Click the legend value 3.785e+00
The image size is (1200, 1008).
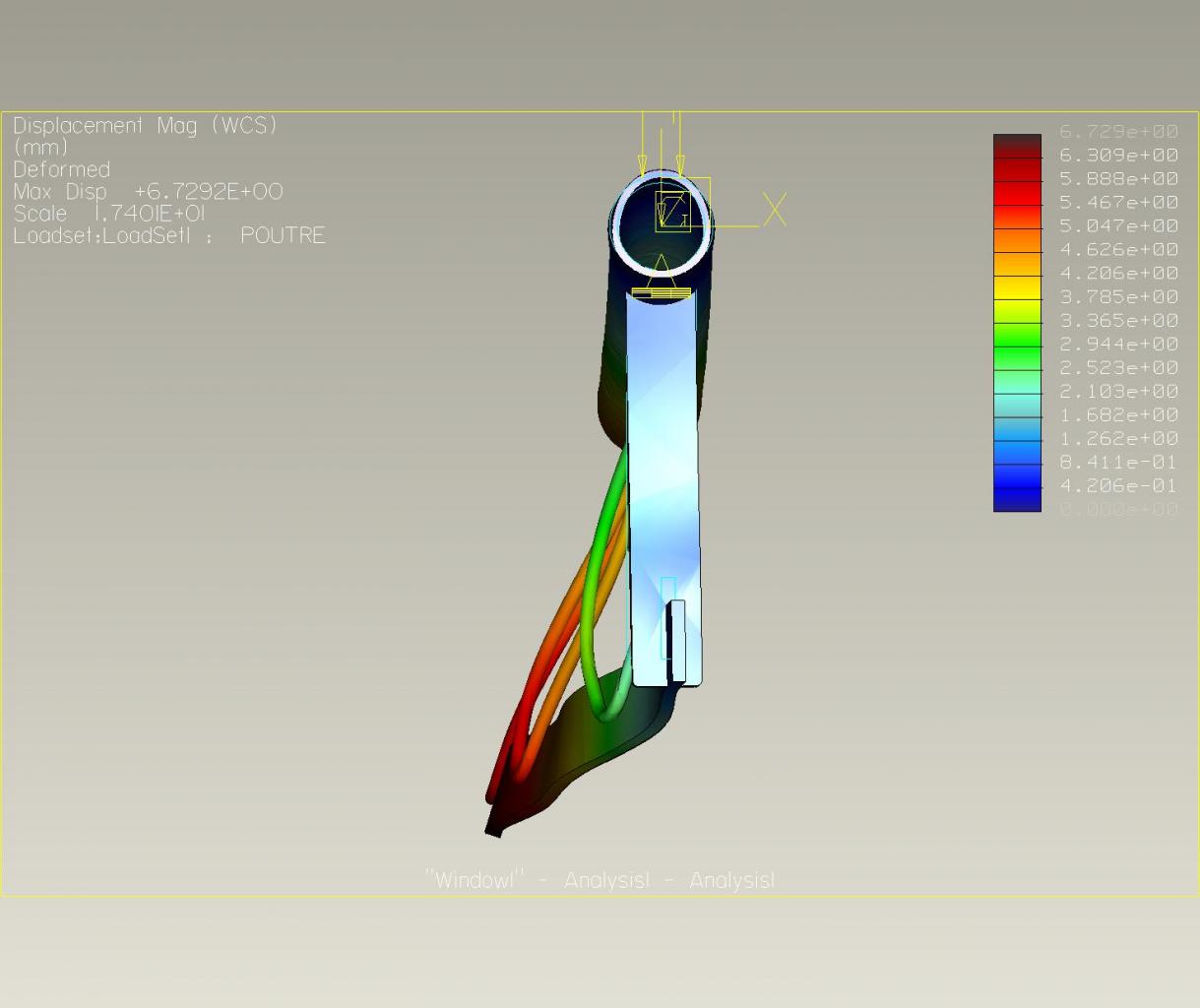click(1118, 296)
